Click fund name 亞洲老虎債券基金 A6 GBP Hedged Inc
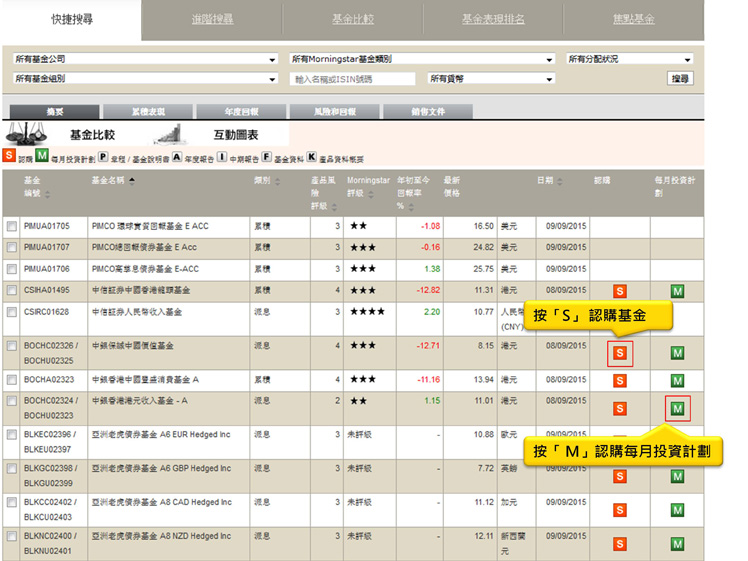This screenshot has height=561, width=748. pyautogui.click(x=161, y=468)
